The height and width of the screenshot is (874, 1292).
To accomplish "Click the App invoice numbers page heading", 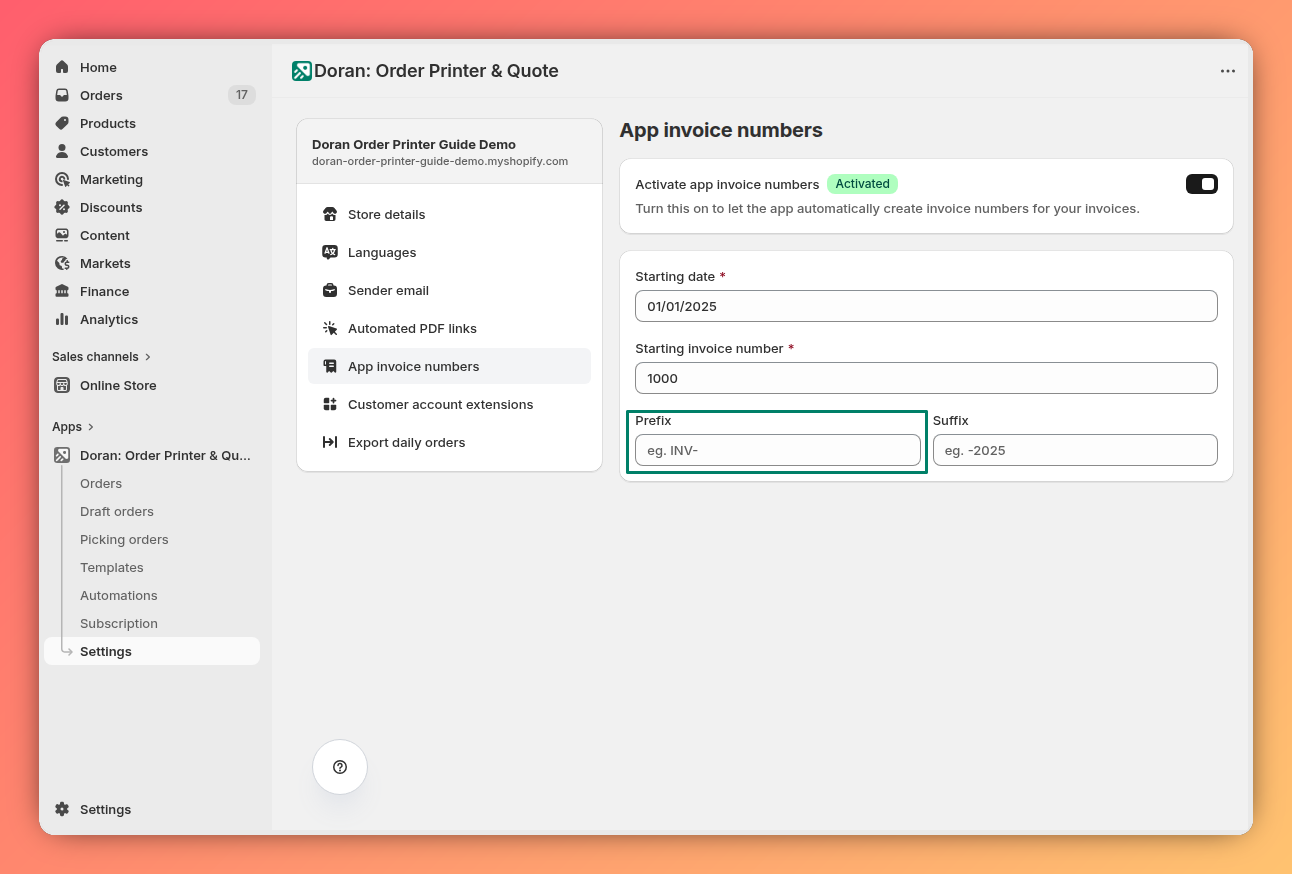I will pyautogui.click(x=721, y=130).
